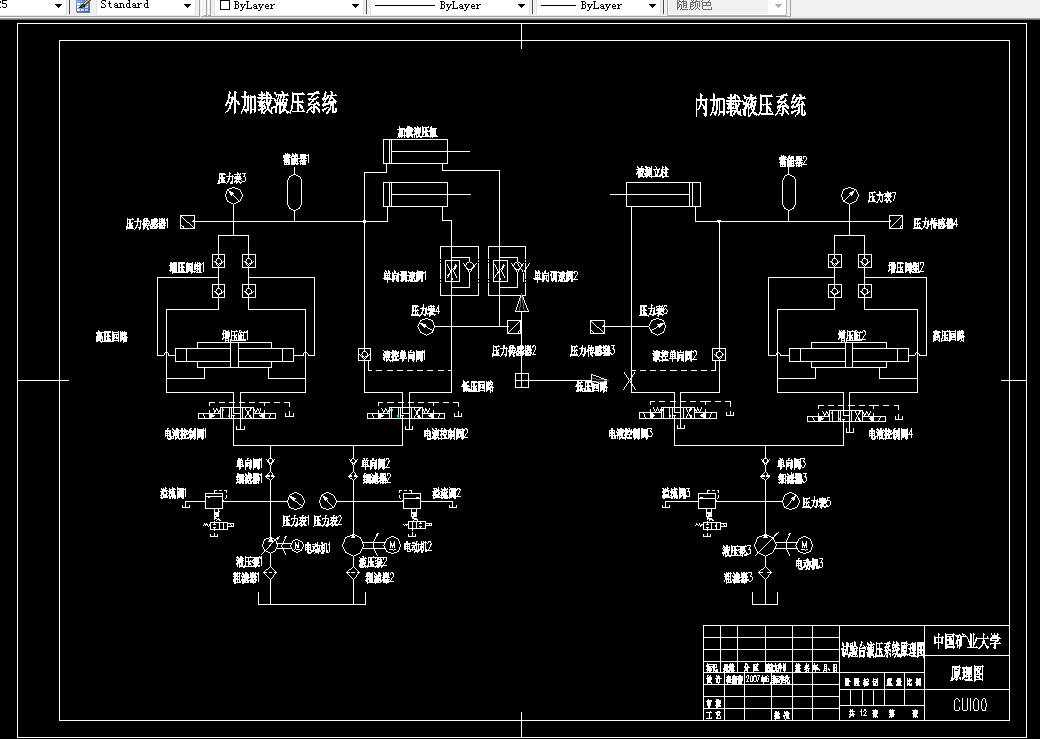The image size is (1040, 739).
Task: Click the table style icon beside Standard
Action: (83, 6)
